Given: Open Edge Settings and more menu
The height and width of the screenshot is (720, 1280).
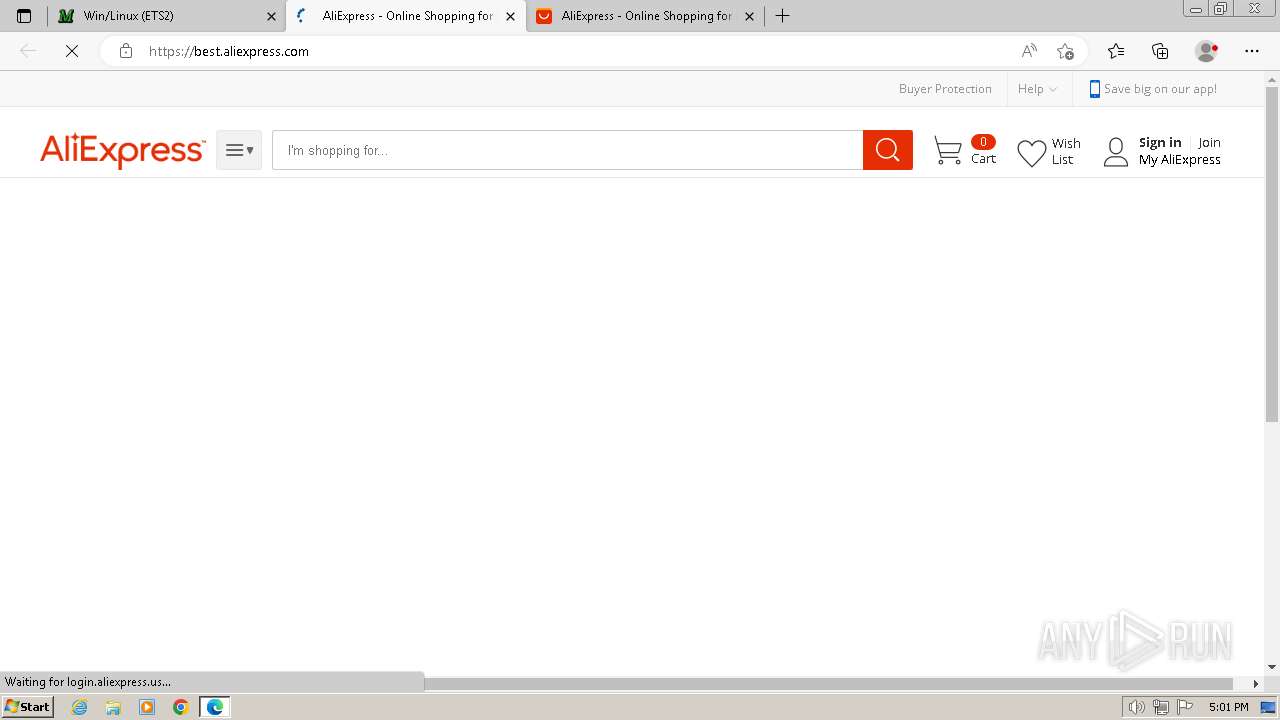Looking at the screenshot, I should 1252,51.
